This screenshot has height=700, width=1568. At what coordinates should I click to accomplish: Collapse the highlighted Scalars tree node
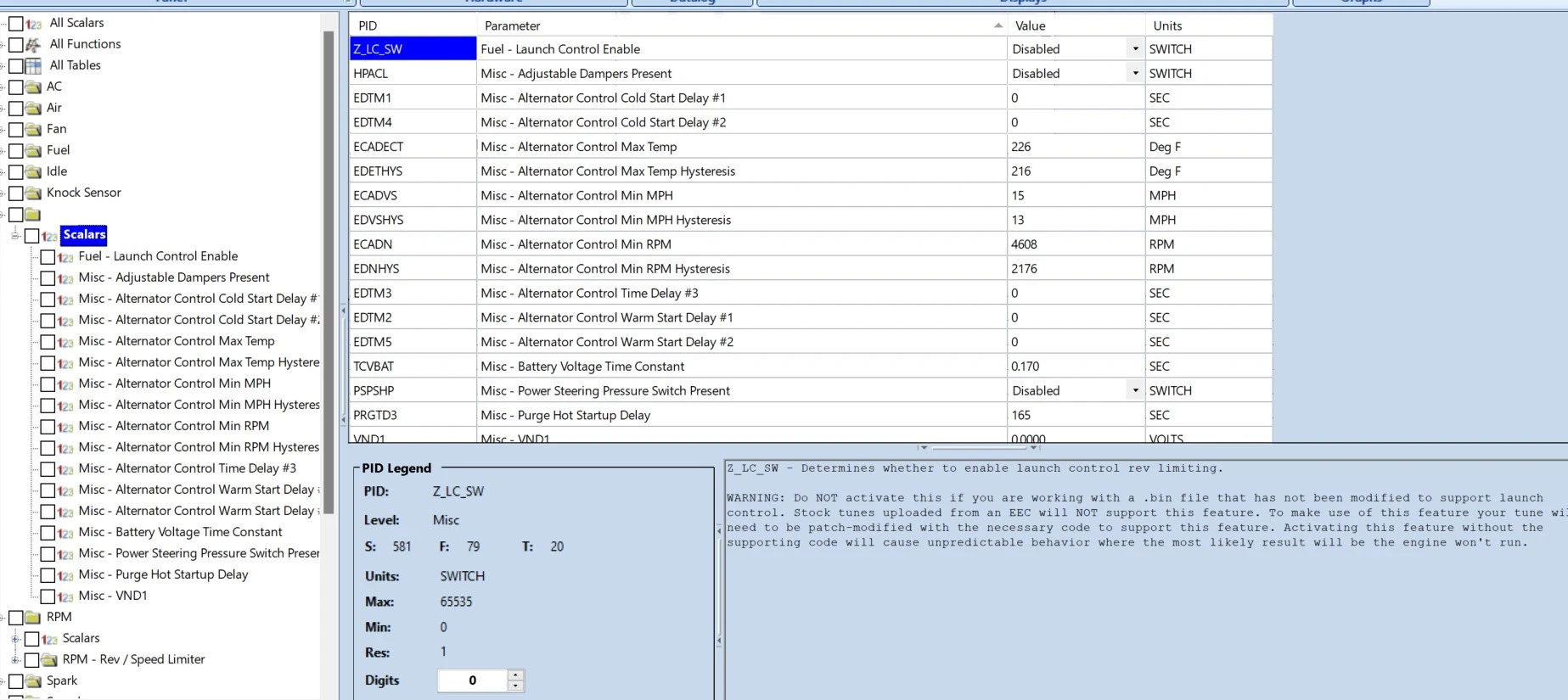(x=15, y=235)
